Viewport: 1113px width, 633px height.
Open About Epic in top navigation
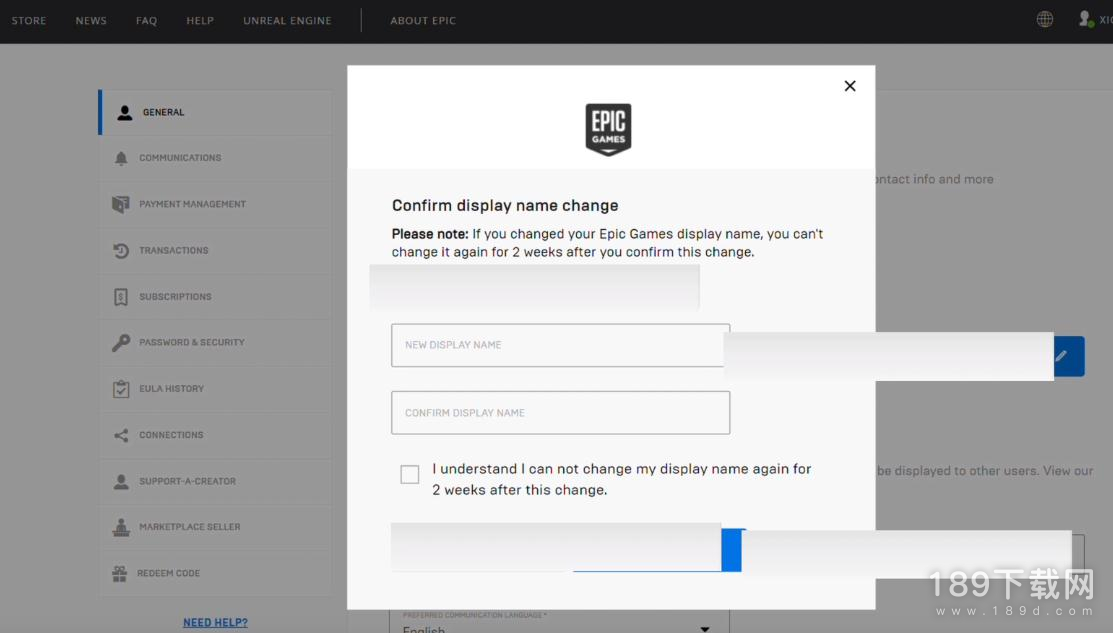click(x=423, y=21)
